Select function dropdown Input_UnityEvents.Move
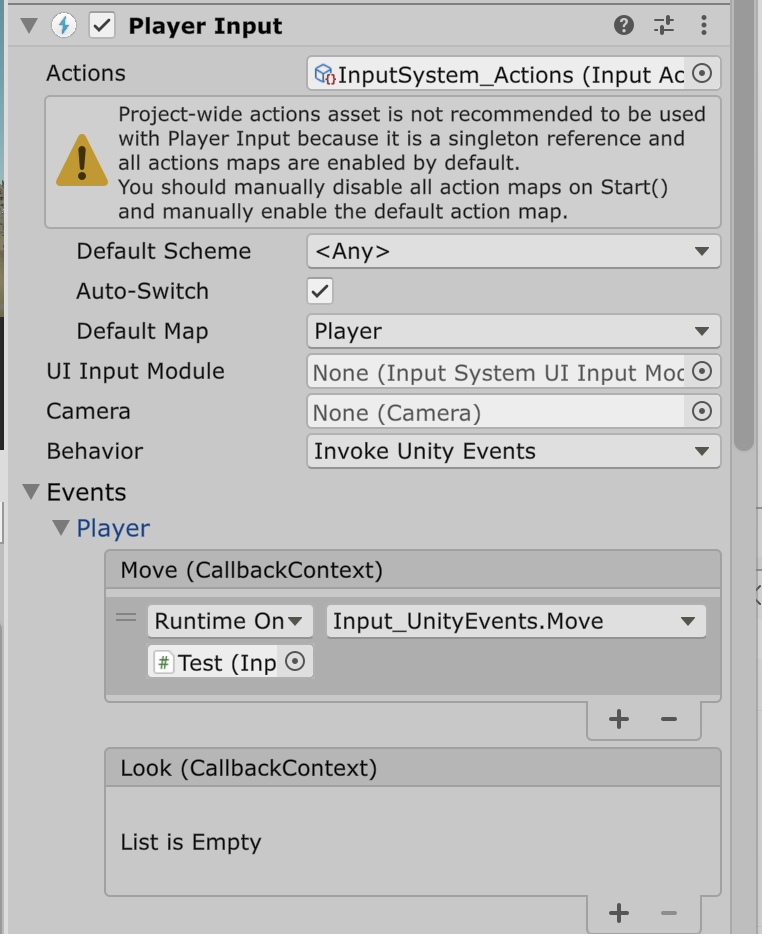Viewport: 762px width, 934px height. (x=516, y=621)
